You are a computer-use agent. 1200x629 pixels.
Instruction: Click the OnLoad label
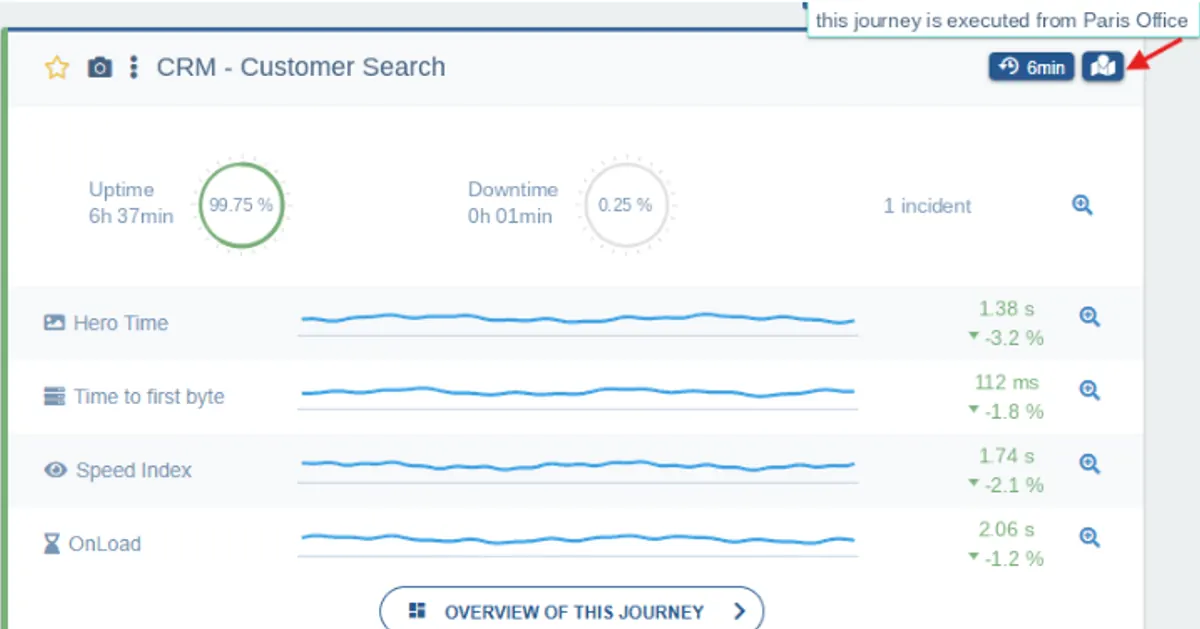click(105, 544)
